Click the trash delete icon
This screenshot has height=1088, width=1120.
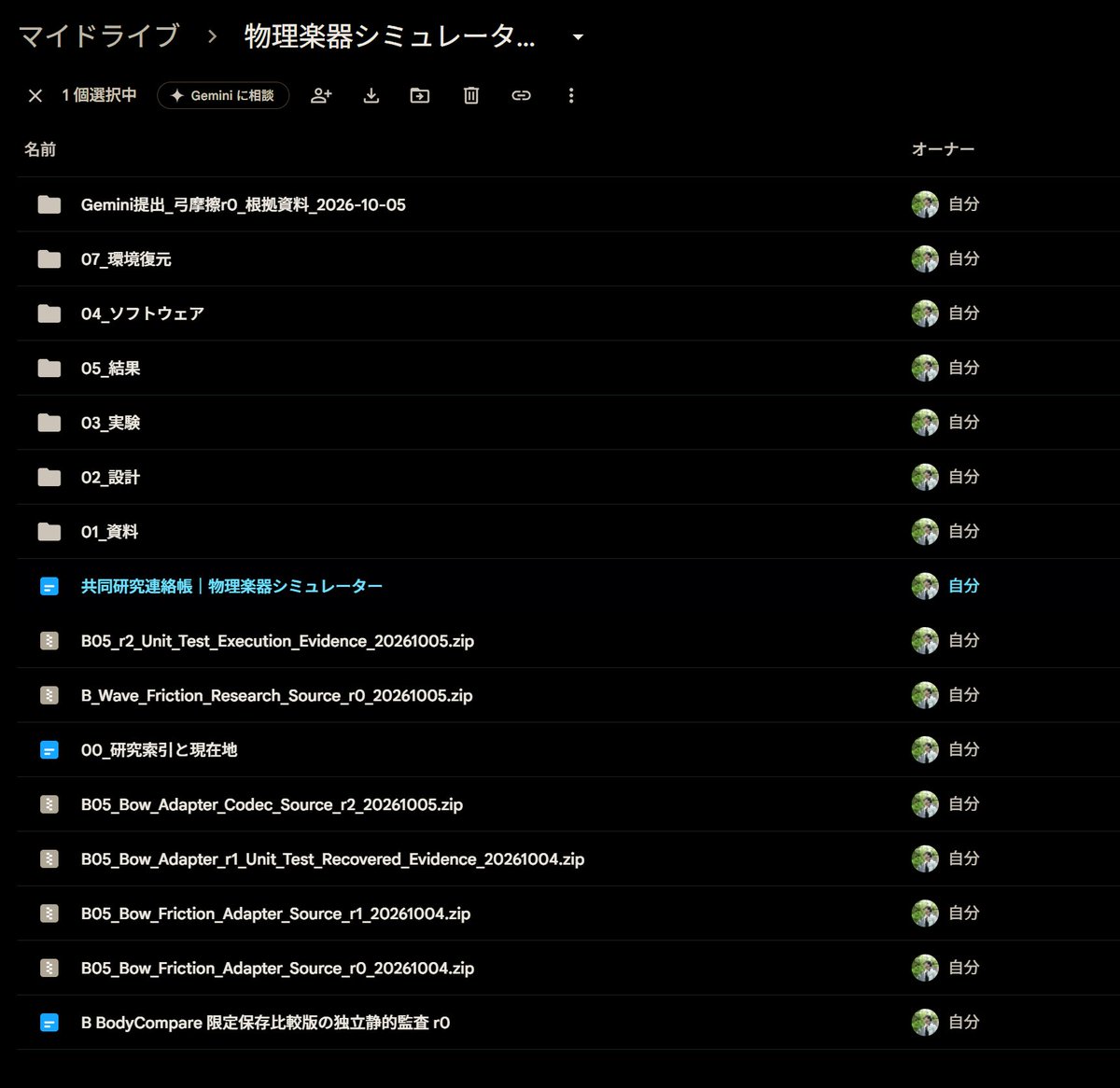471,95
